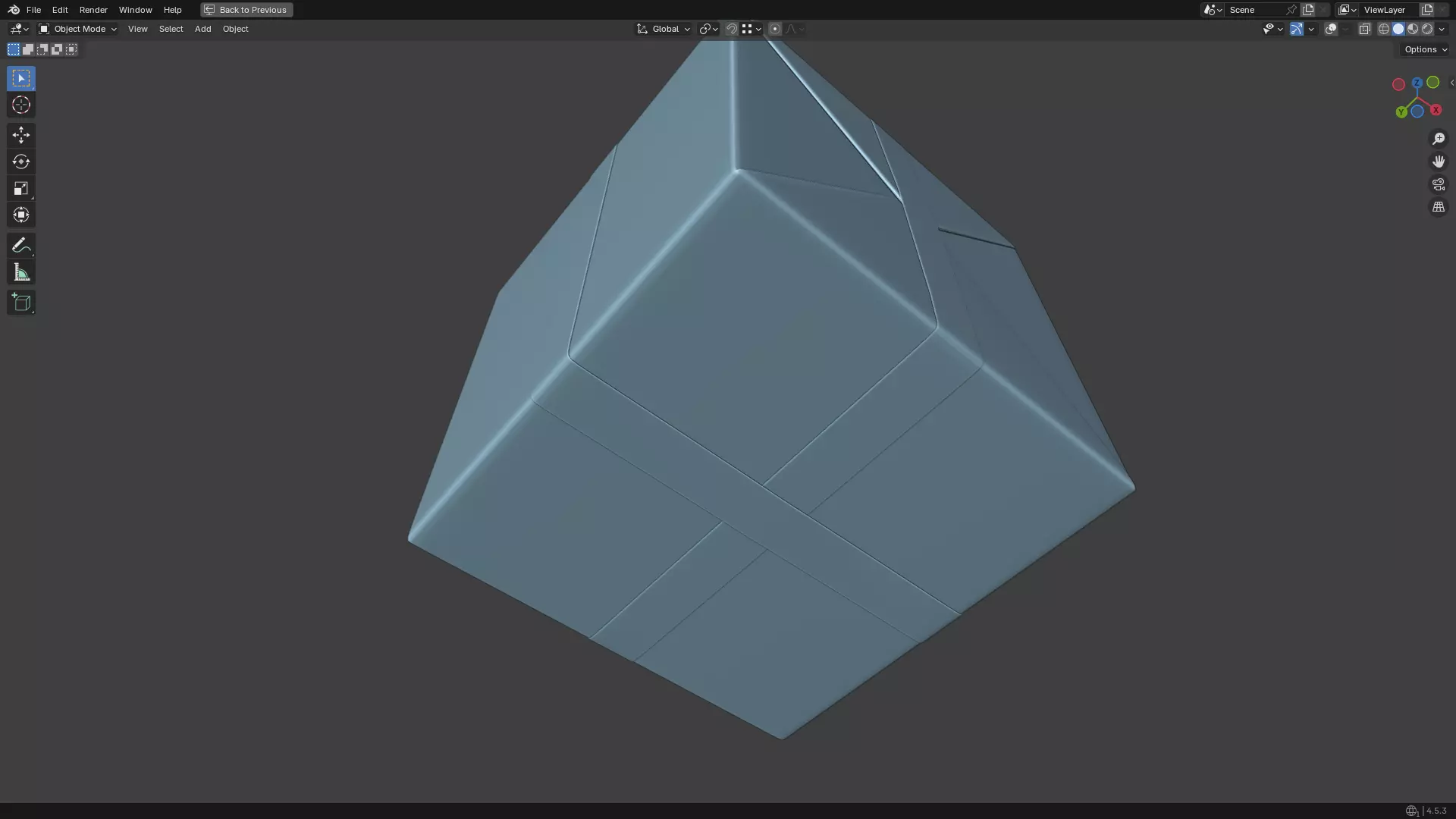Screen dimensions: 1456x819
Task: Expand the Options dropdown
Action: [1425, 49]
